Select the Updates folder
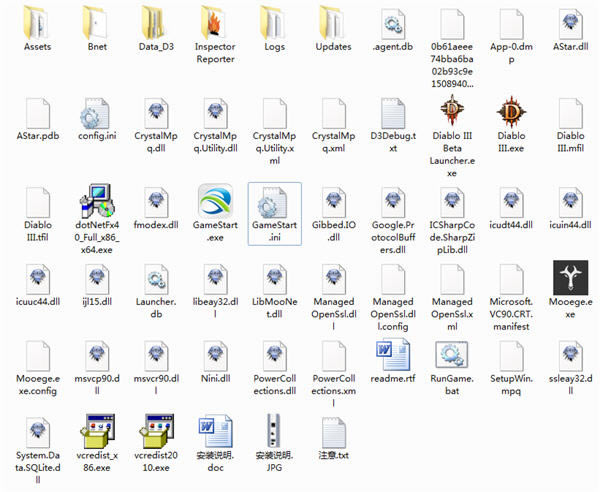Screen dimensions: 600x492 [332, 23]
